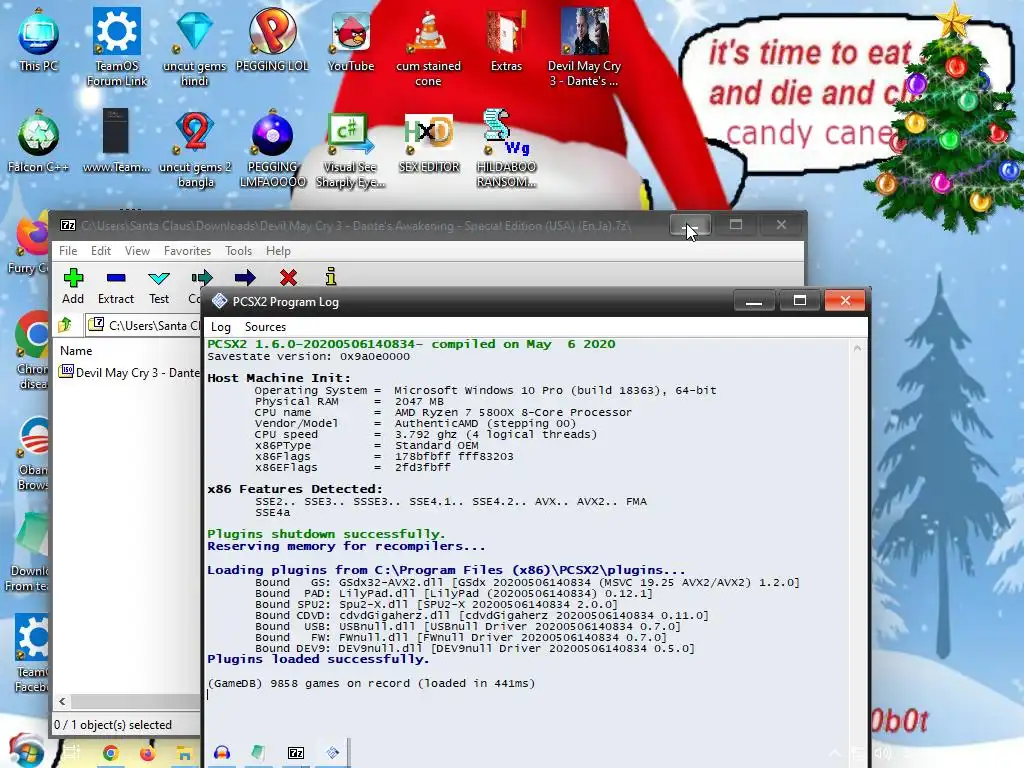
Task: Click the 7-Zip address path field
Action: pyautogui.click(x=144, y=325)
